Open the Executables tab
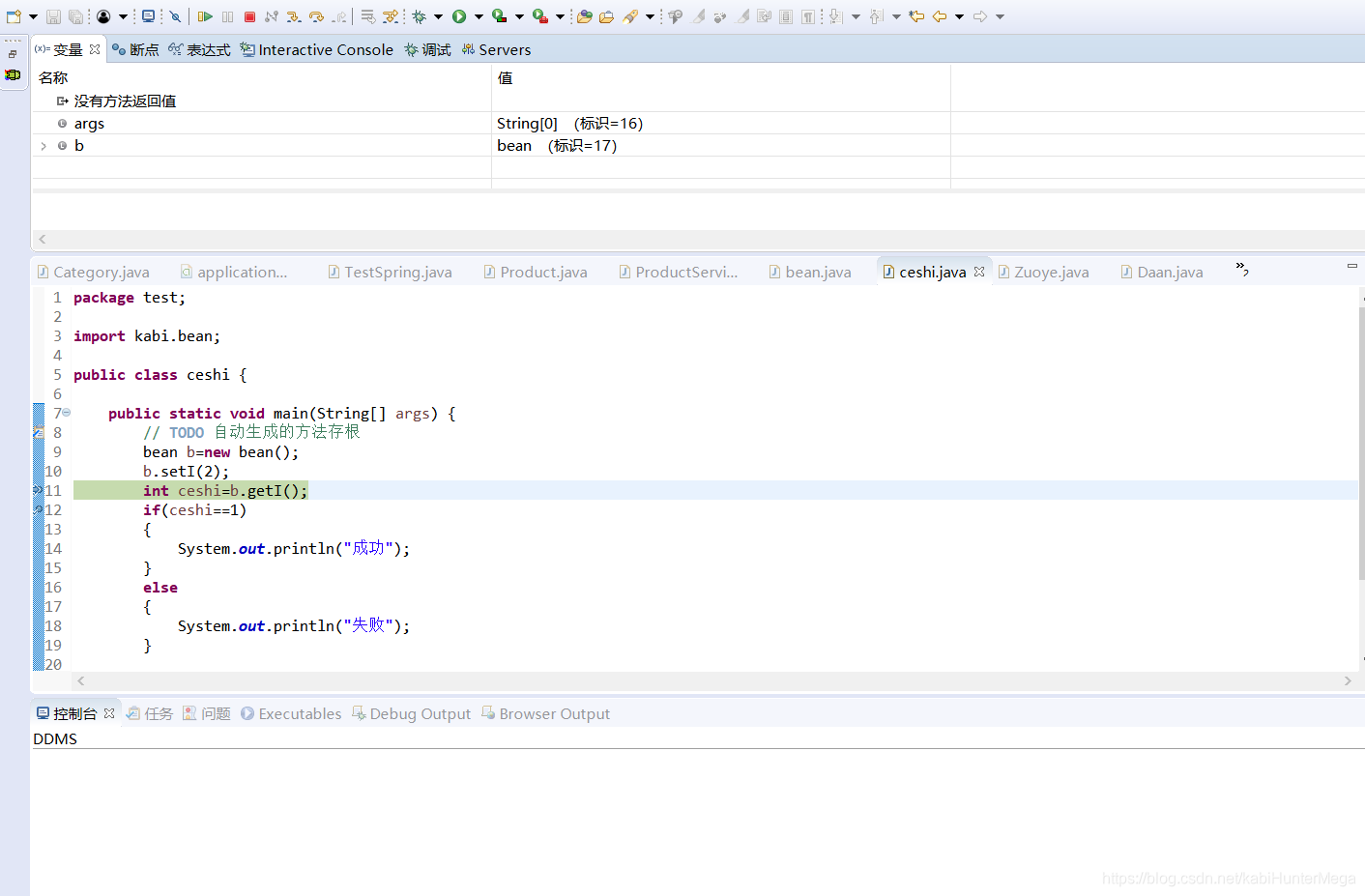The height and width of the screenshot is (896, 1365). pyautogui.click(x=291, y=714)
